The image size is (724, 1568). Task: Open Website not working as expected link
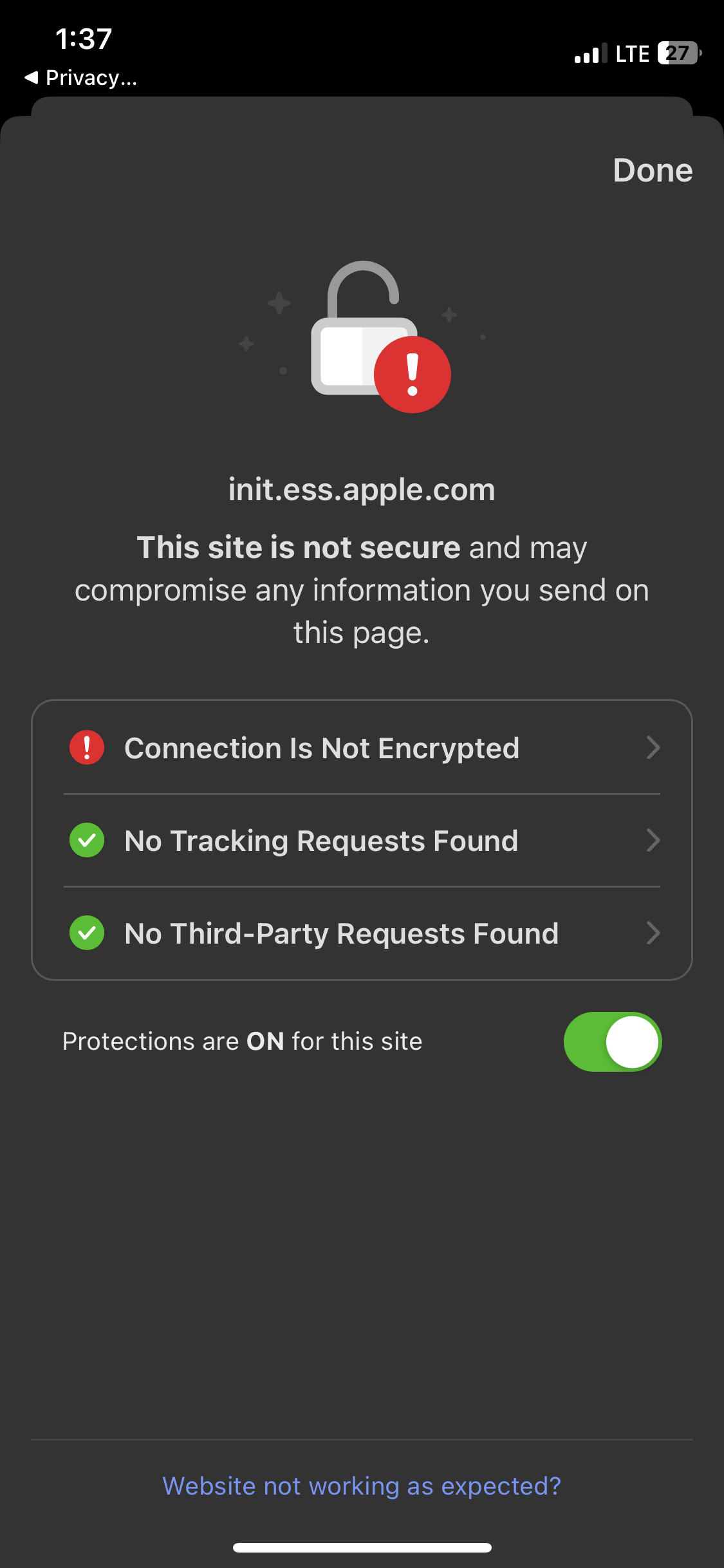tap(362, 1486)
